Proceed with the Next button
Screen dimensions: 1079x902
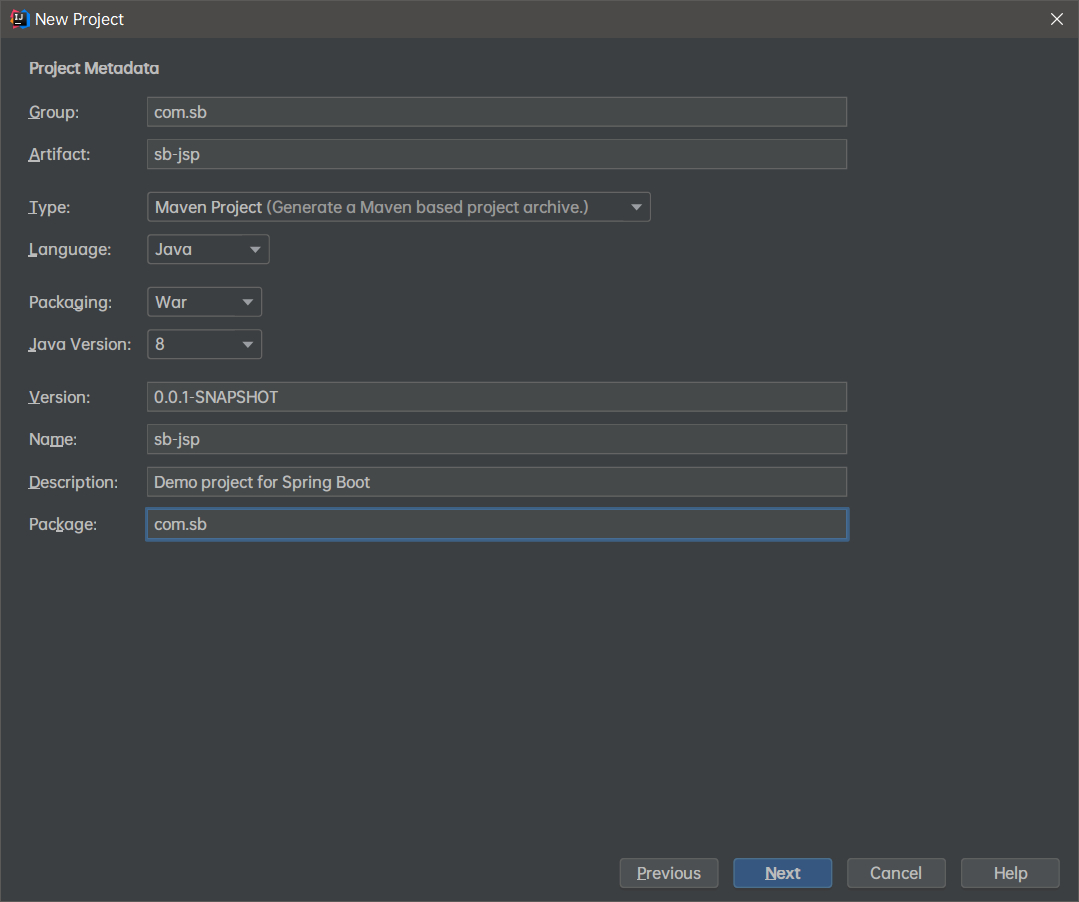[782, 873]
